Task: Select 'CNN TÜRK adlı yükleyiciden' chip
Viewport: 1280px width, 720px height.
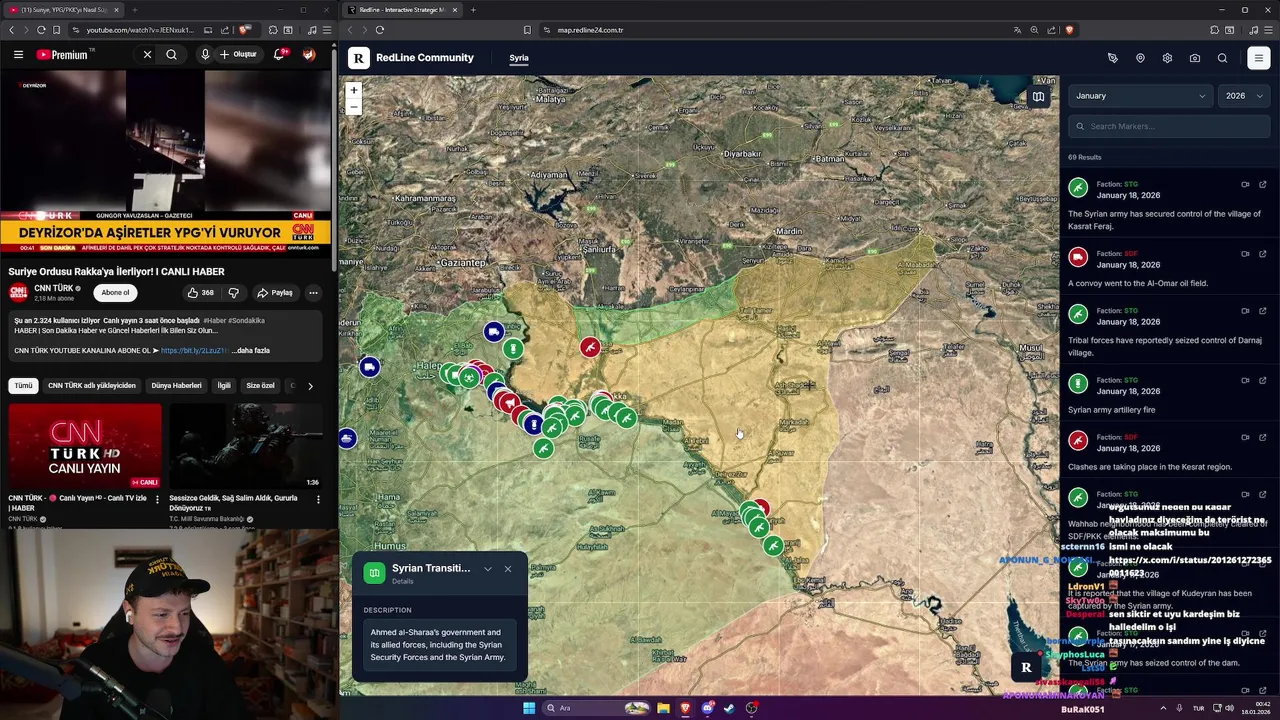Action: 92,385
